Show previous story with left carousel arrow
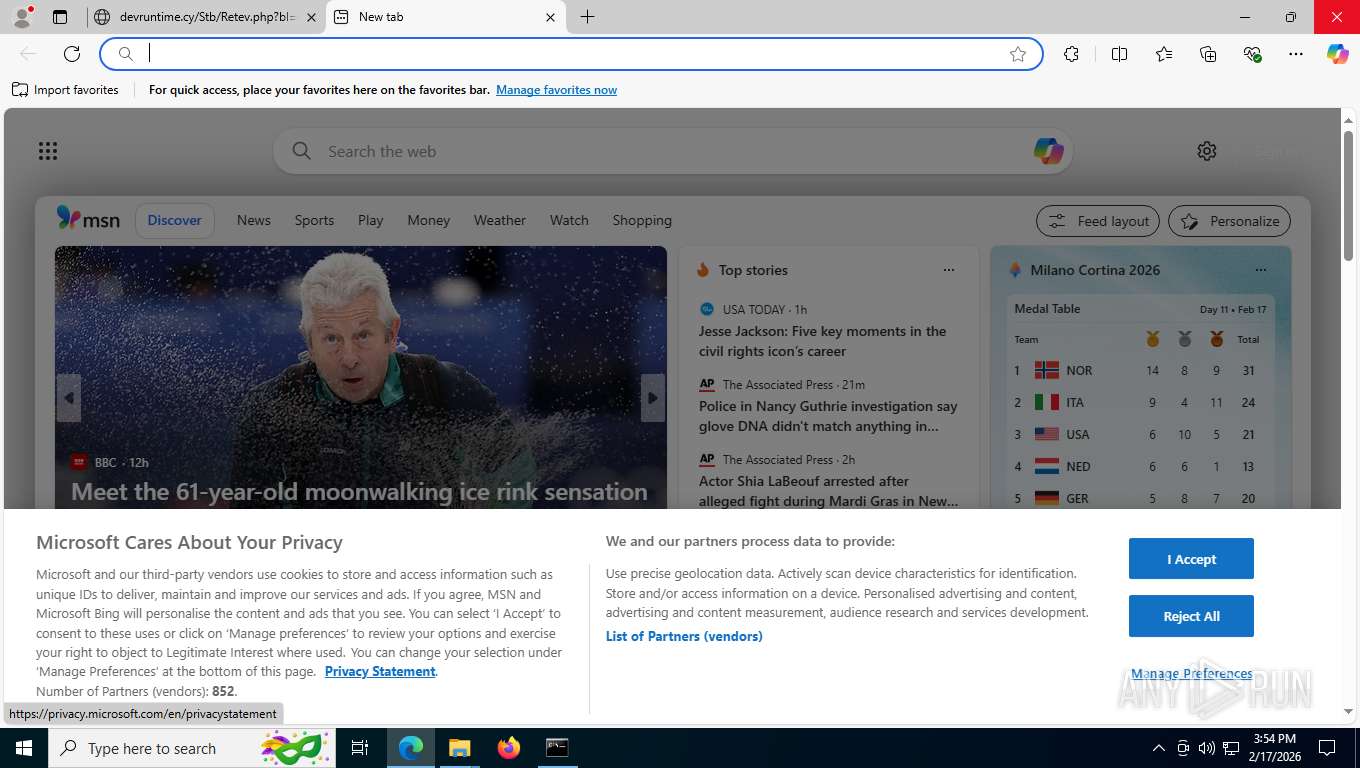Screen dimensions: 1360x768 (x=68, y=398)
